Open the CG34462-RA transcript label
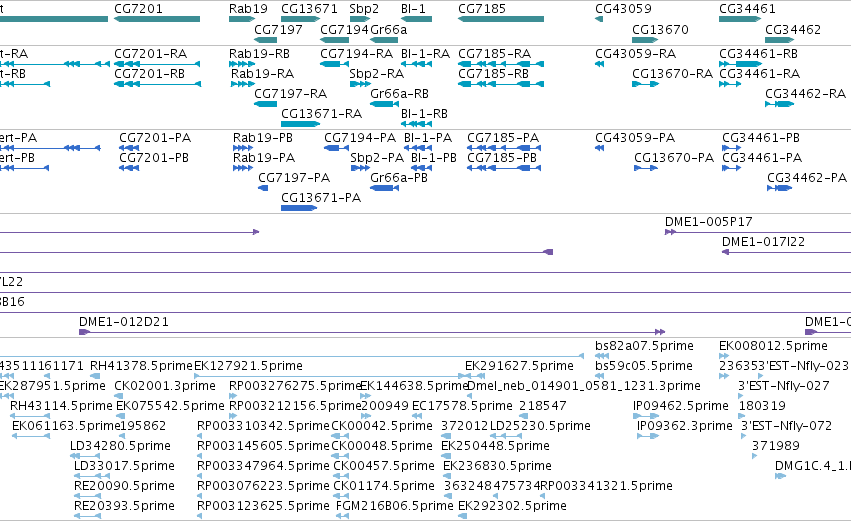The height and width of the screenshot is (521, 851). (805, 93)
